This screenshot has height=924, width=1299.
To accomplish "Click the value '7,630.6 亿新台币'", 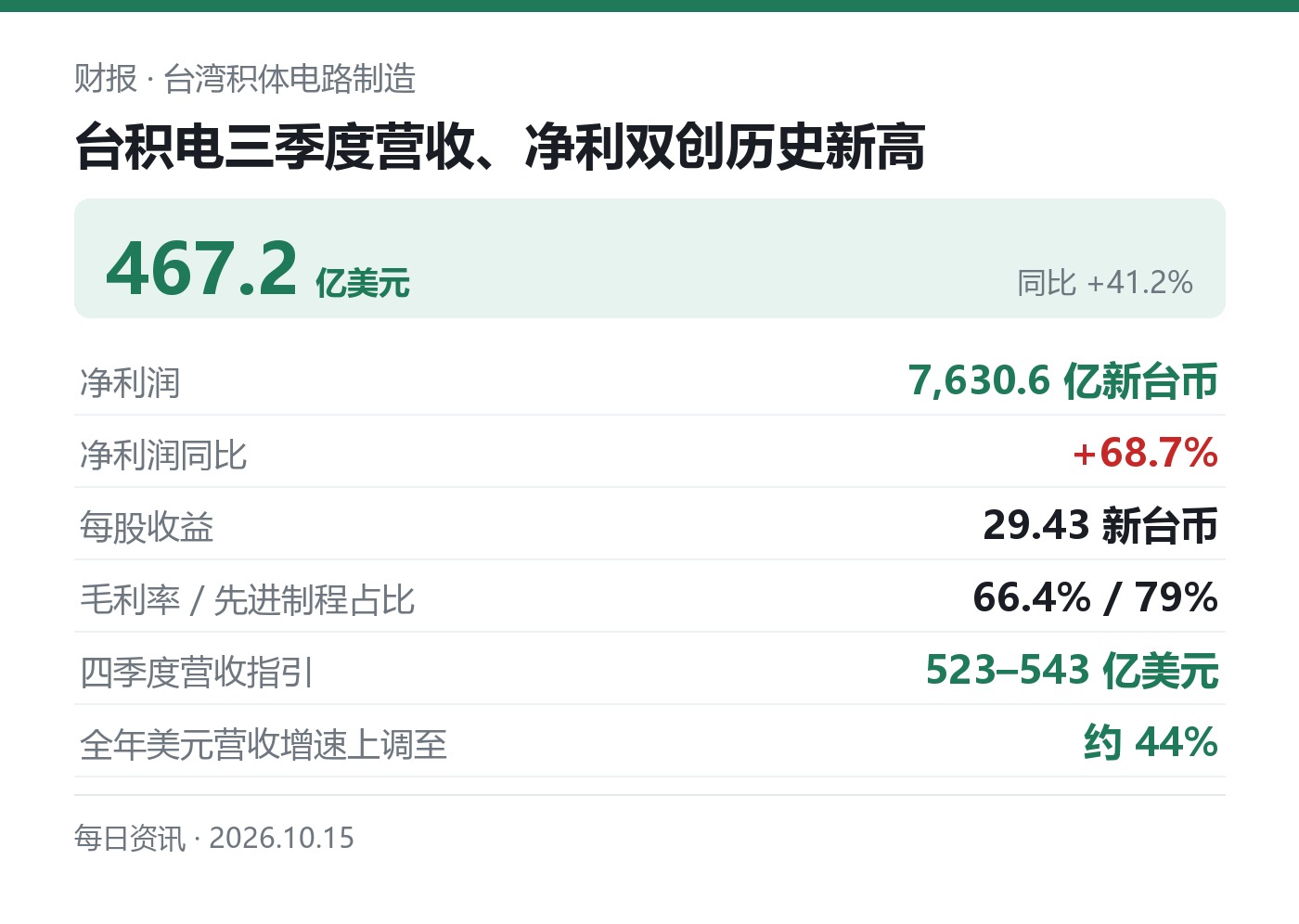I will click(x=1063, y=380).
